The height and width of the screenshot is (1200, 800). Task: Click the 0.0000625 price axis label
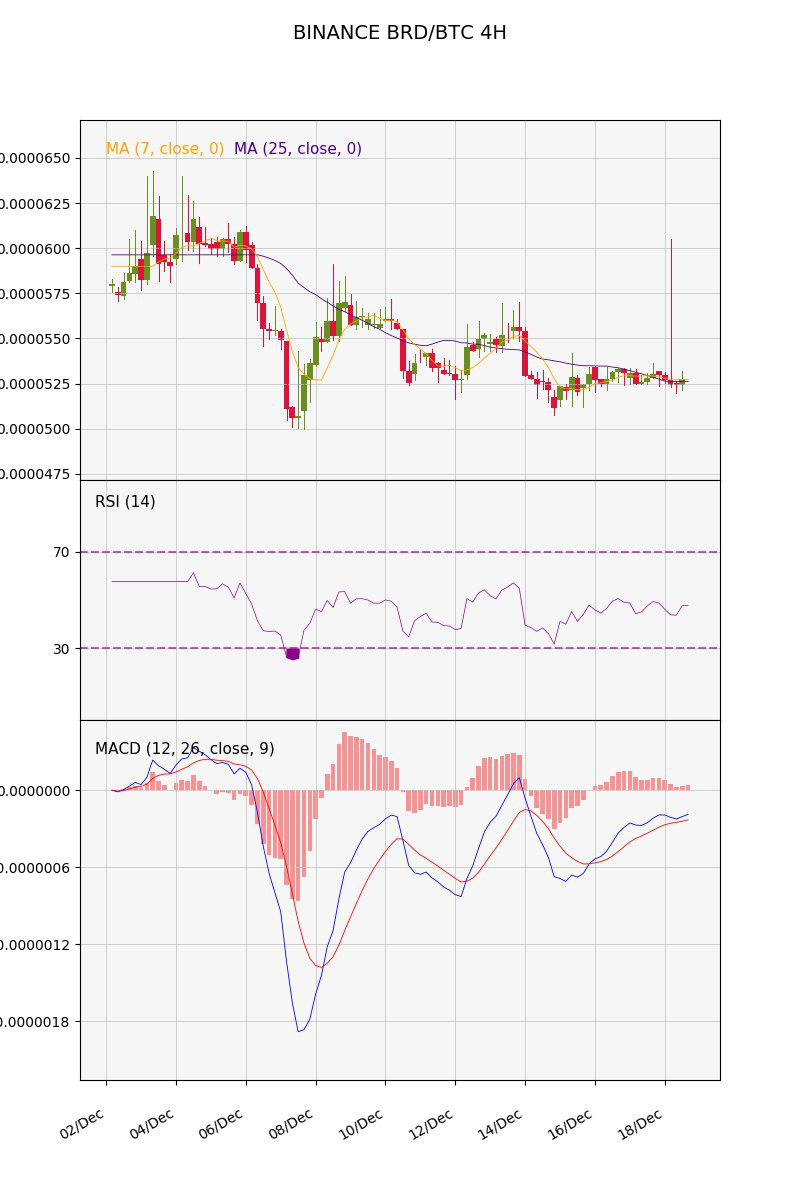(35, 203)
